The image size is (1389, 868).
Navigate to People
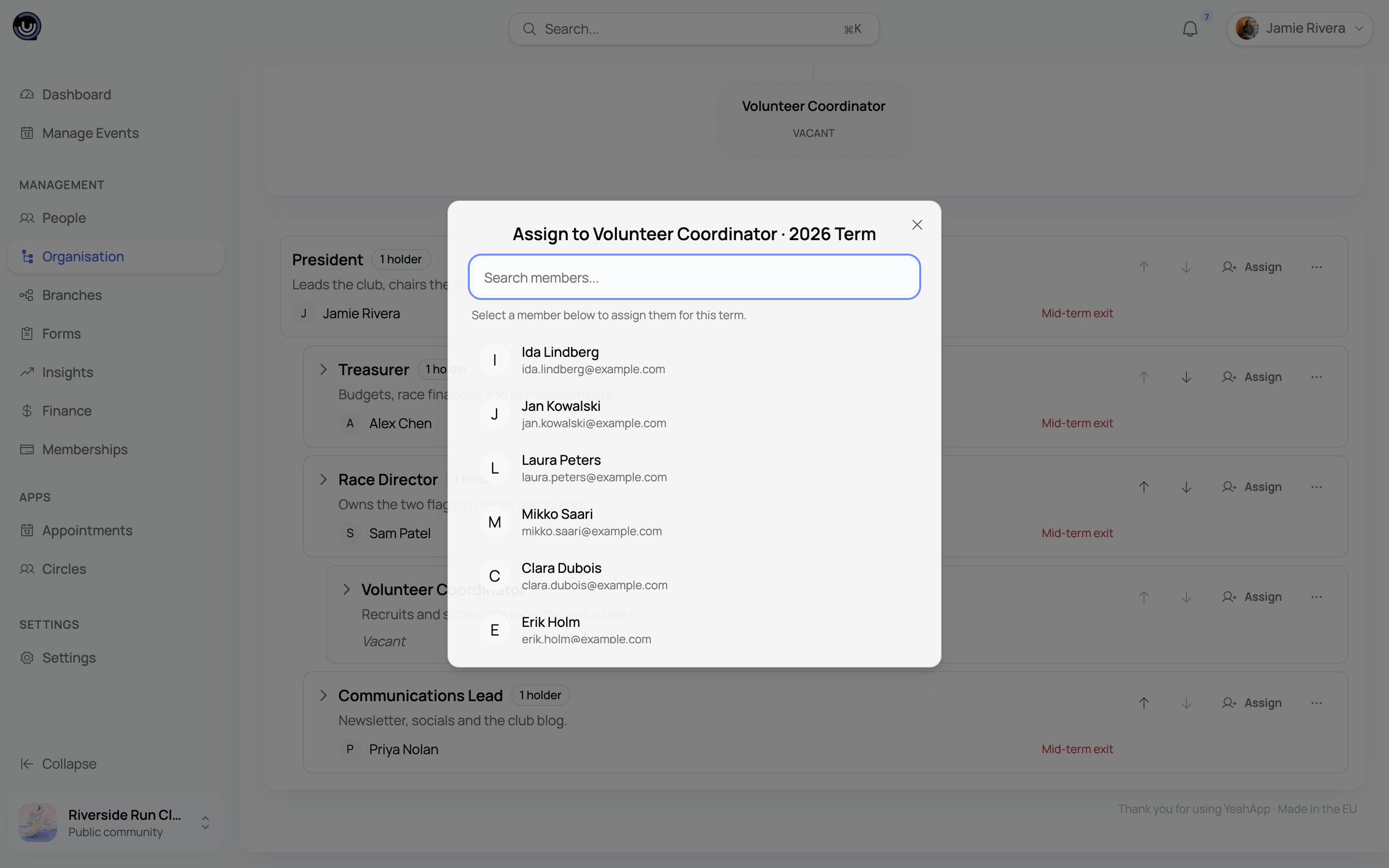click(115, 217)
